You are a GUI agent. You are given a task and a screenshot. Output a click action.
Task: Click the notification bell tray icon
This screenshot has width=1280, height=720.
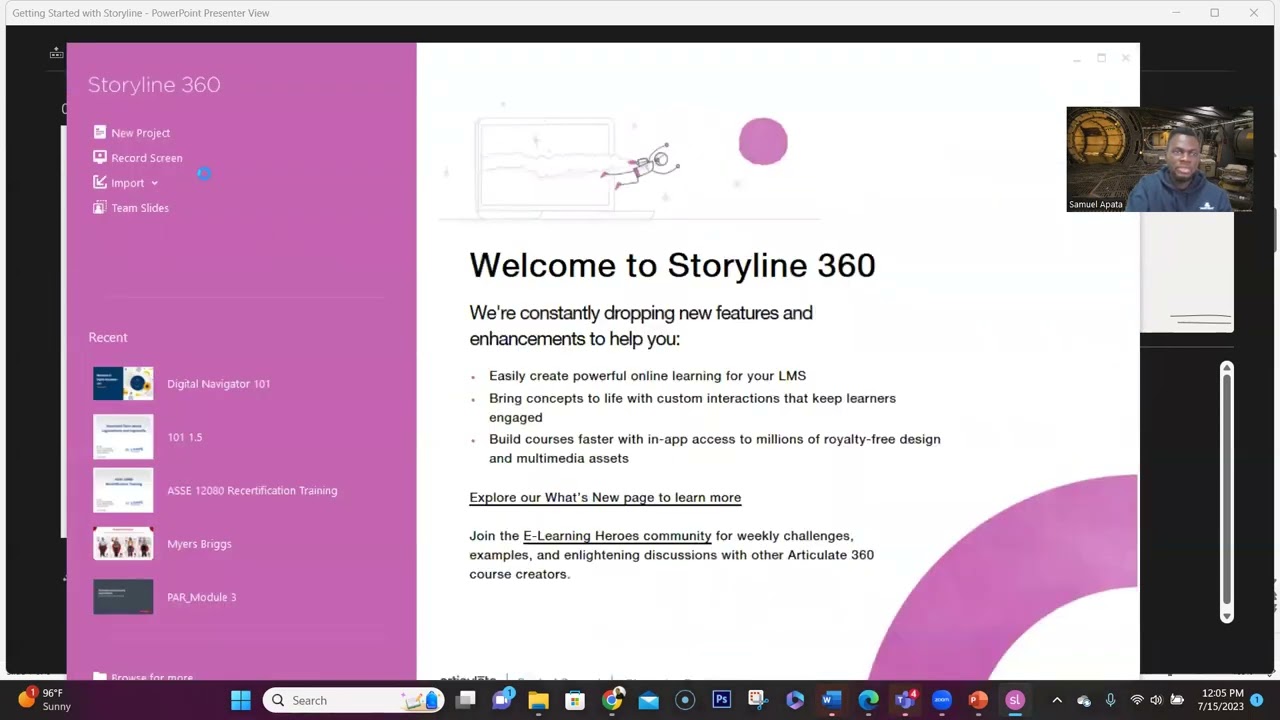pyautogui.click(x=1257, y=700)
